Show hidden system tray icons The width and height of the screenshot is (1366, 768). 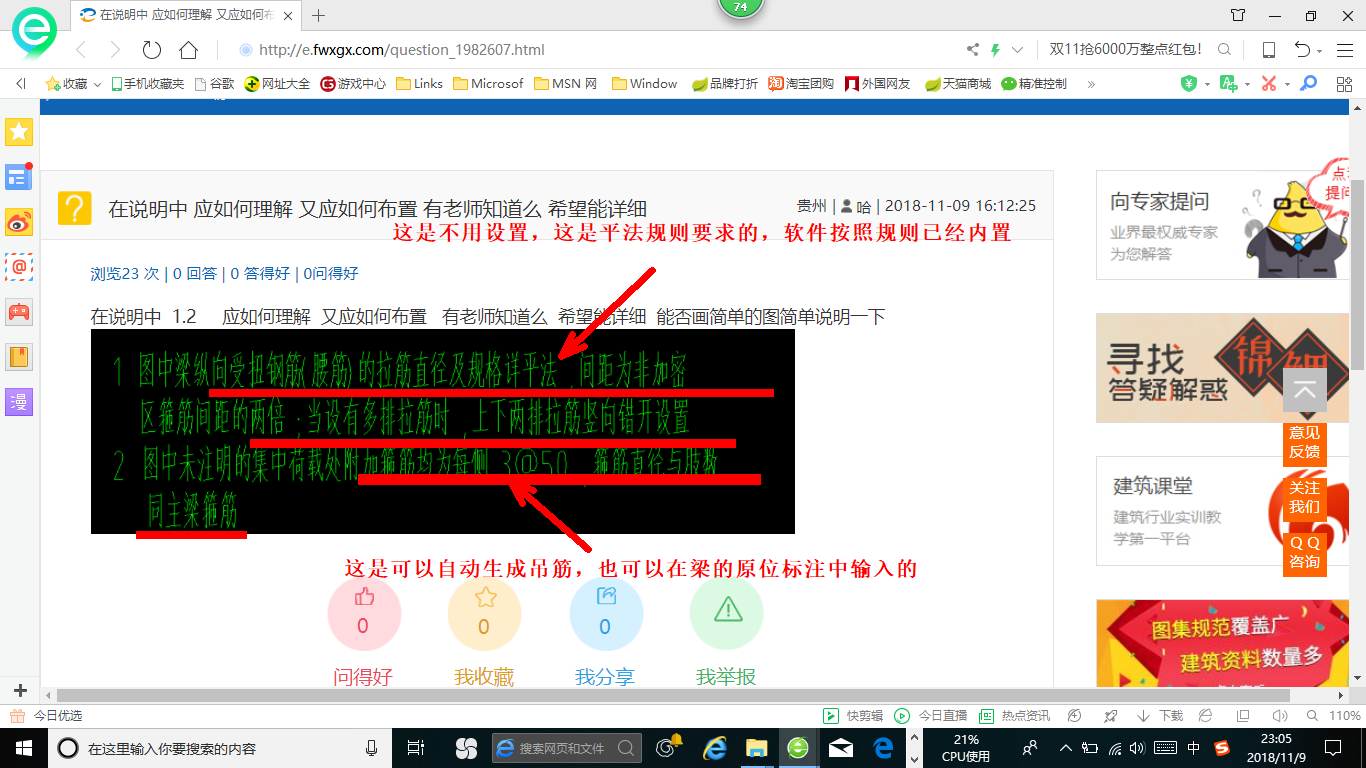1065,748
